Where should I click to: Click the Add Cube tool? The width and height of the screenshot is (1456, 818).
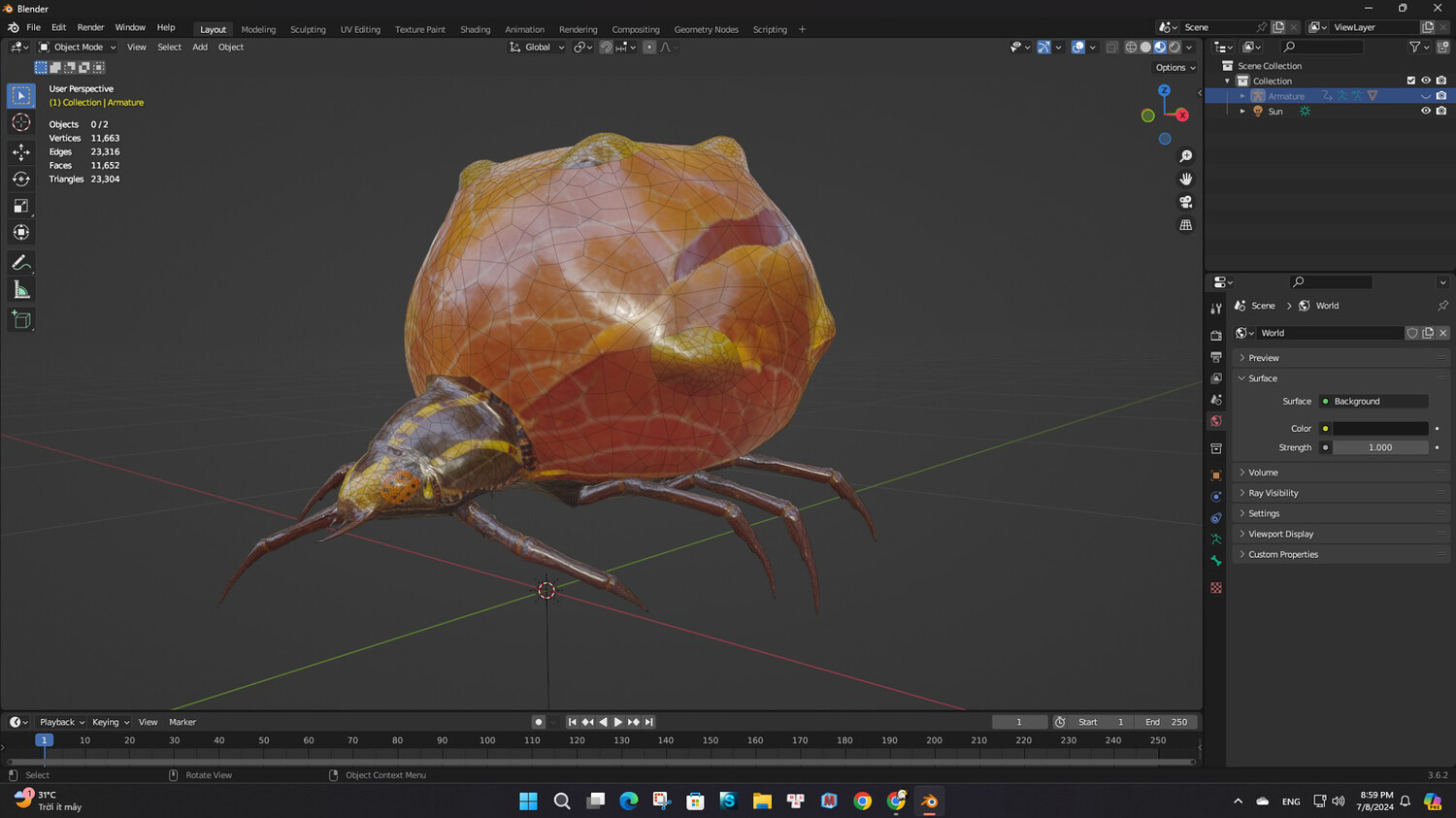(x=21, y=320)
